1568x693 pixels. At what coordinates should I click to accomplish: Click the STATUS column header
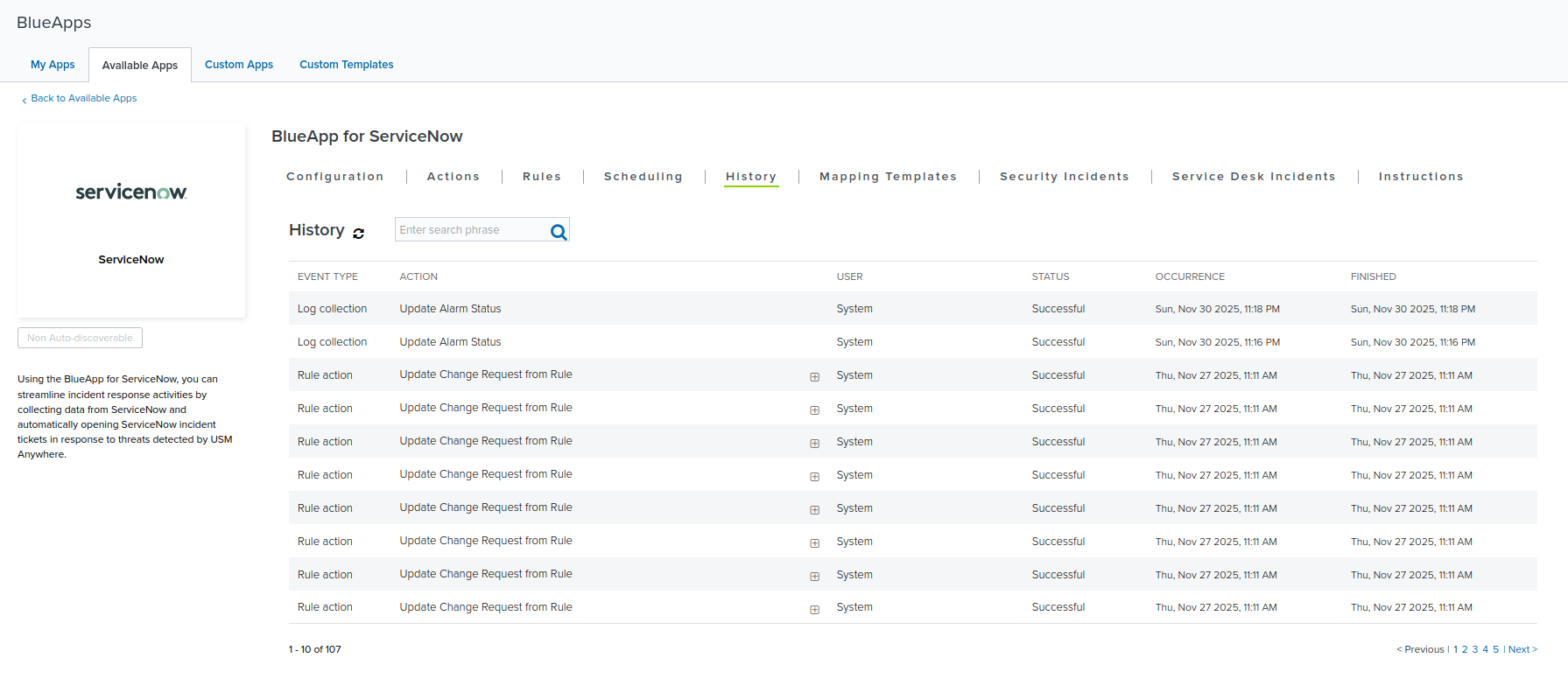(1051, 276)
